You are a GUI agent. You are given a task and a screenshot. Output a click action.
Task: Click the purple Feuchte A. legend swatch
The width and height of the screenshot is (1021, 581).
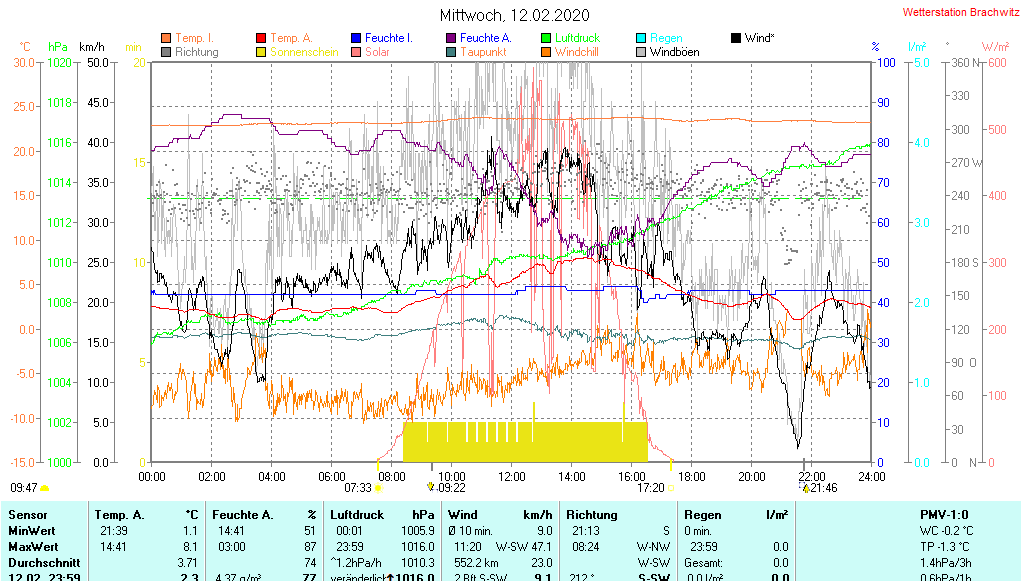click(x=451, y=38)
